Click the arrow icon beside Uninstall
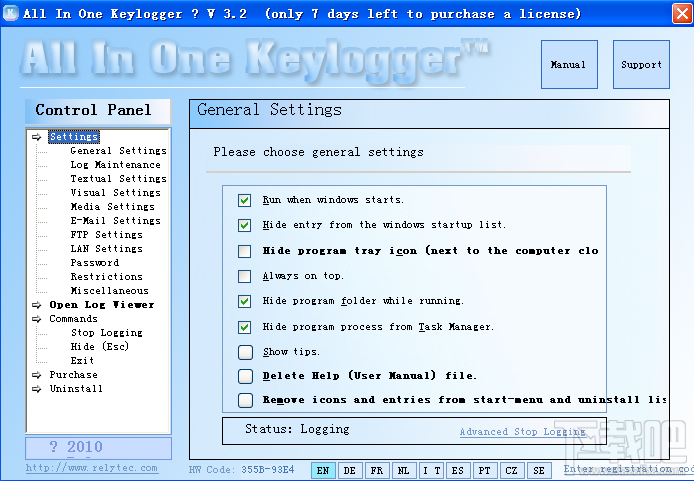Image resolution: width=694 pixels, height=481 pixels. point(37,389)
